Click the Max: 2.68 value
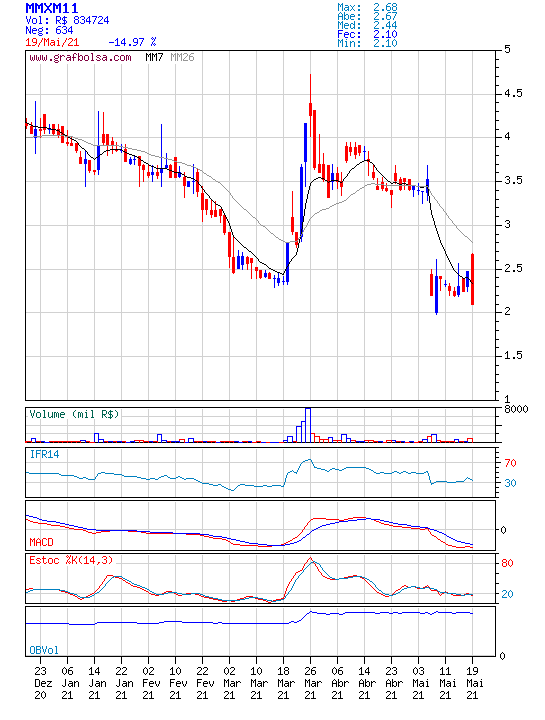 pos(367,7)
